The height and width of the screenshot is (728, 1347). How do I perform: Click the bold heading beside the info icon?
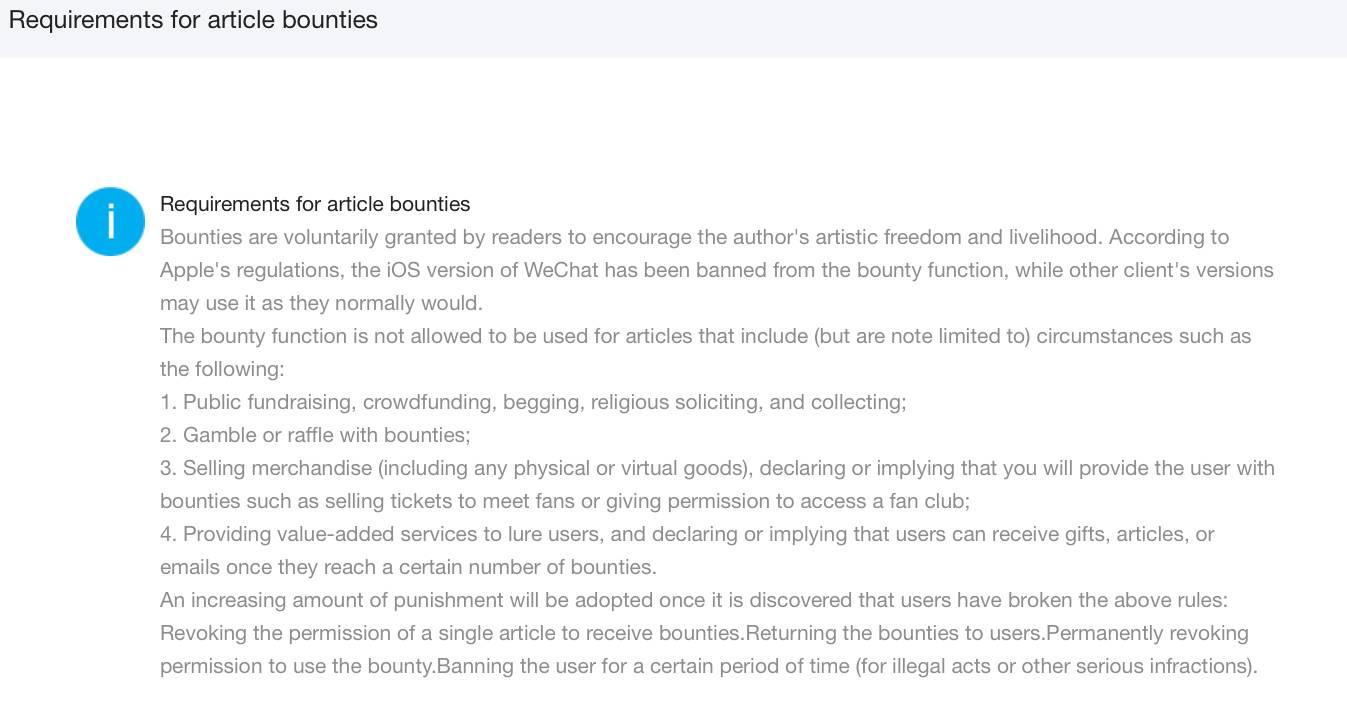point(315,204)
